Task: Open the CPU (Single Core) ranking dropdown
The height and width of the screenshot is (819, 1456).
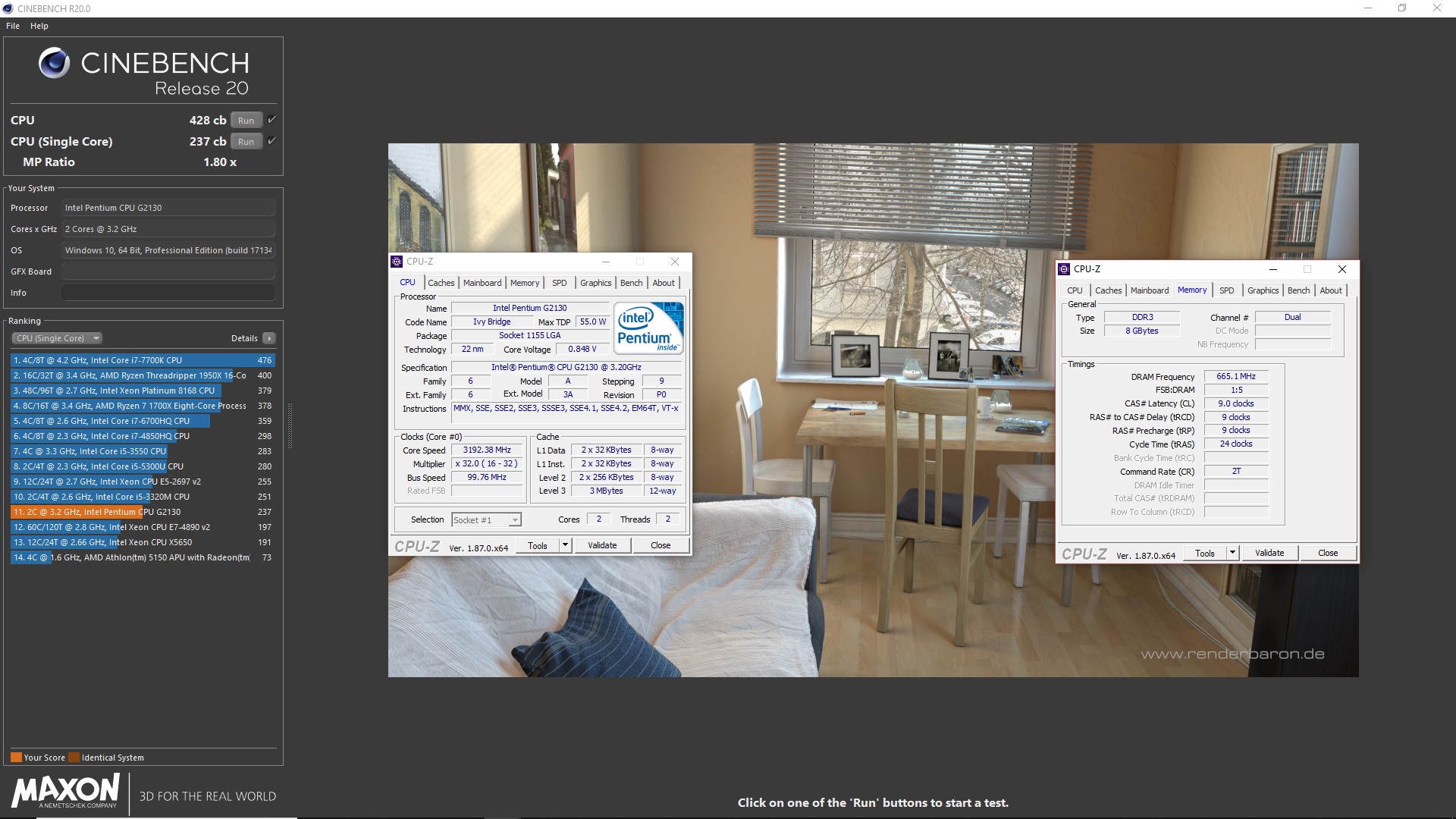Action: tap(57, 338)
